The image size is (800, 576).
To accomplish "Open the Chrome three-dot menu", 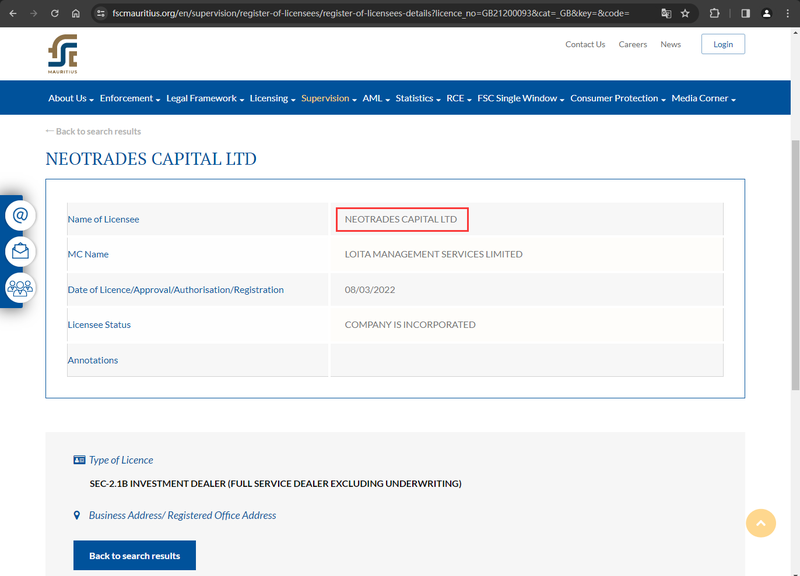I will tap(787, 13).
